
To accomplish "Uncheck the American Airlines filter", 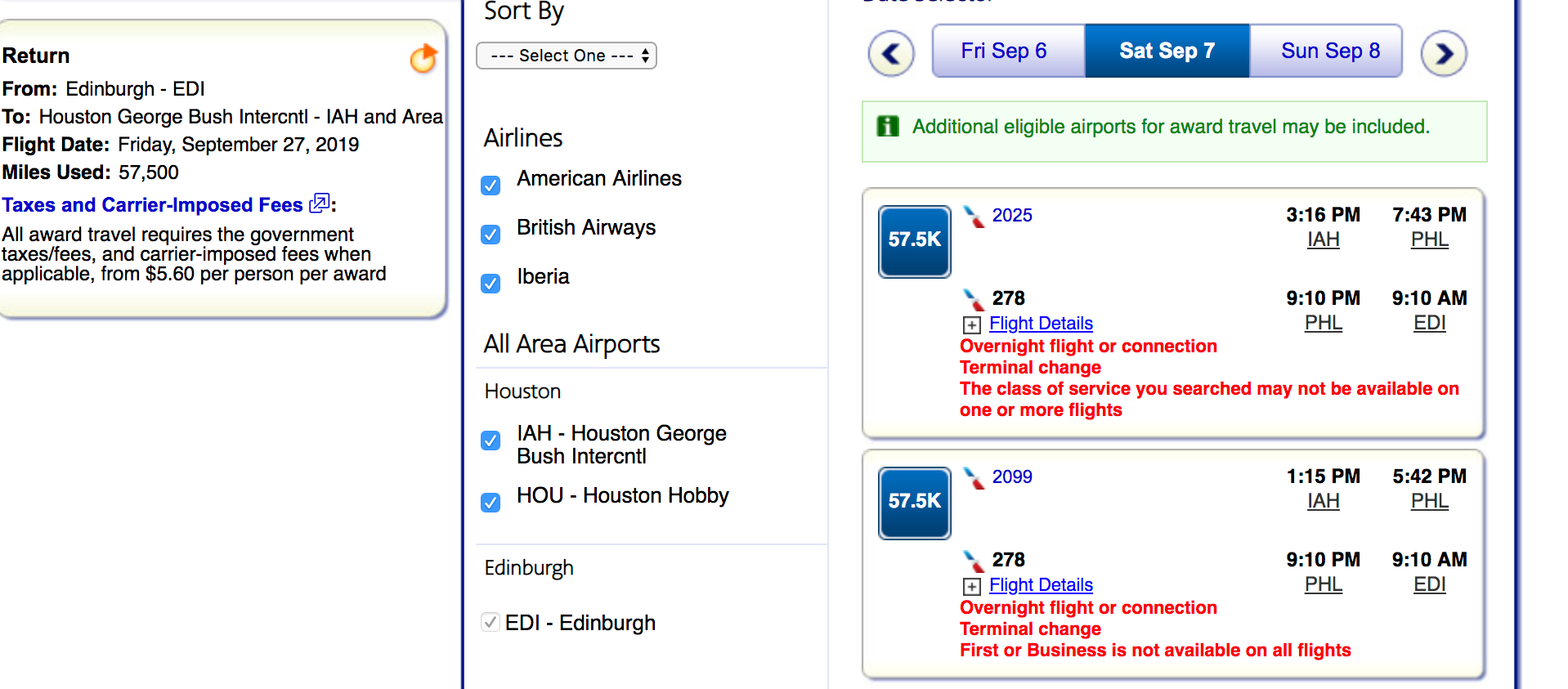I will click(x=491, y=186).
